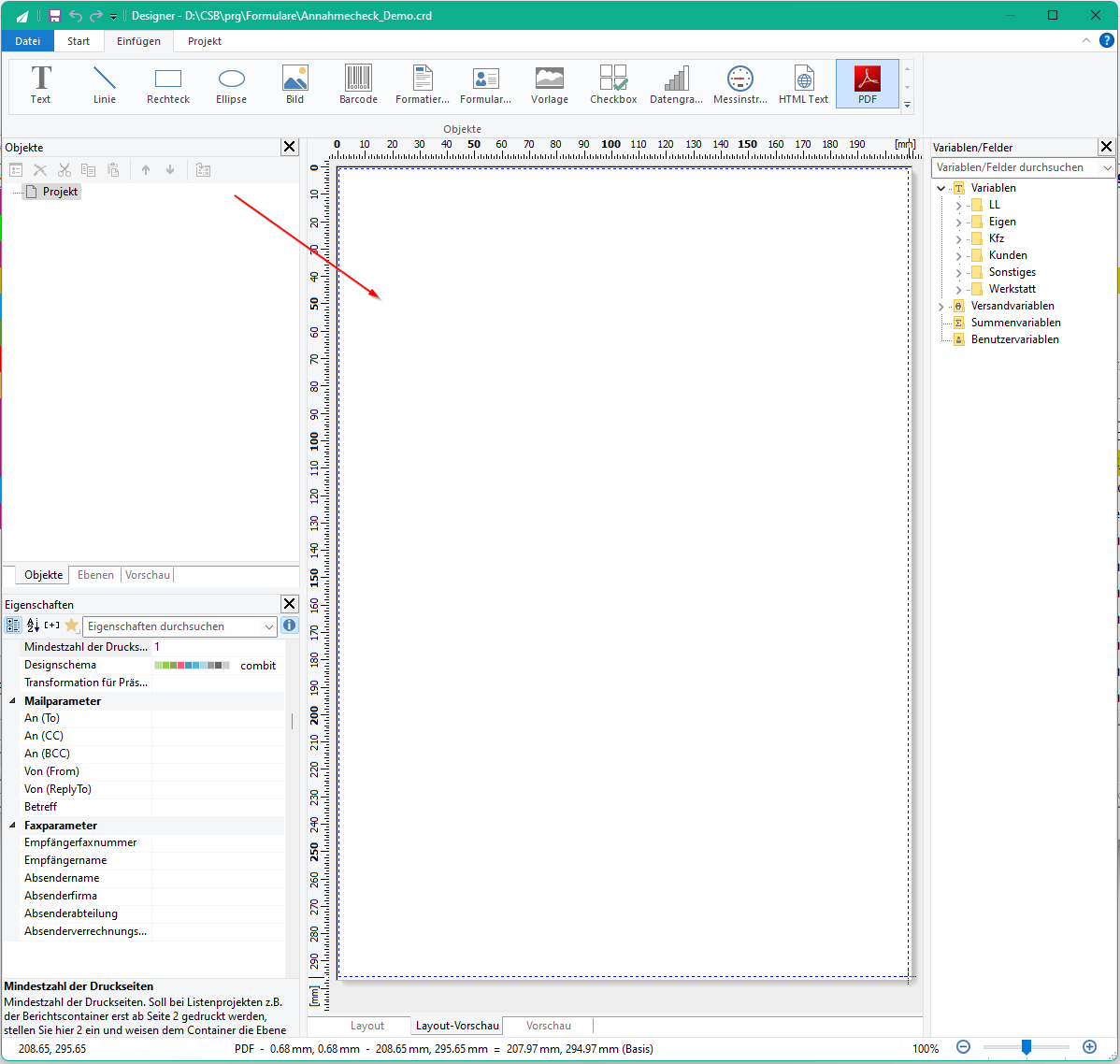
Task: Insert a Messinstrument object
Action: [740, 84]
